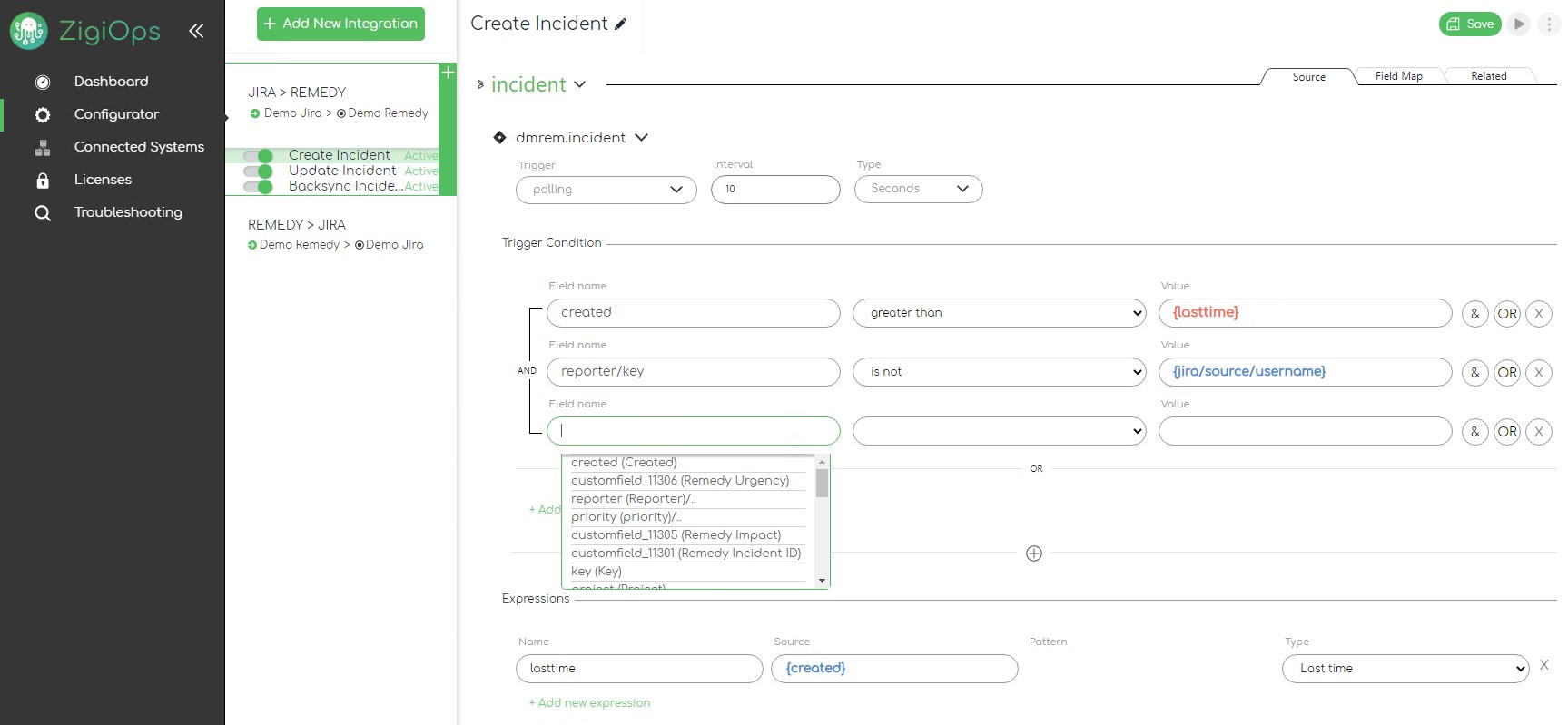Click the Save button
This screenshot has height=725, width=1568.
pos(1469,24)
